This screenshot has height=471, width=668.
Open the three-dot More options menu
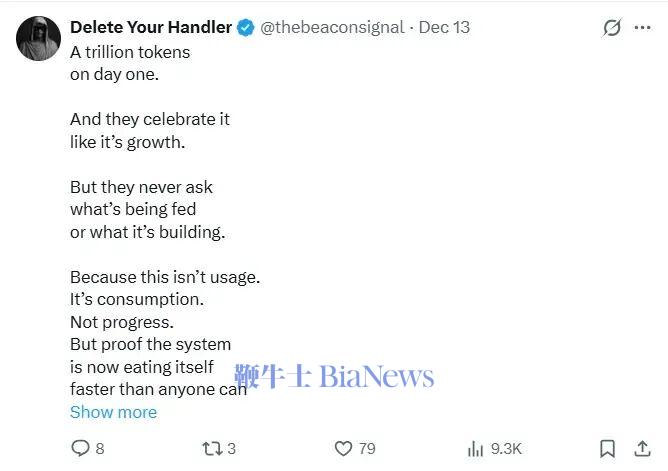pos(643,28)
